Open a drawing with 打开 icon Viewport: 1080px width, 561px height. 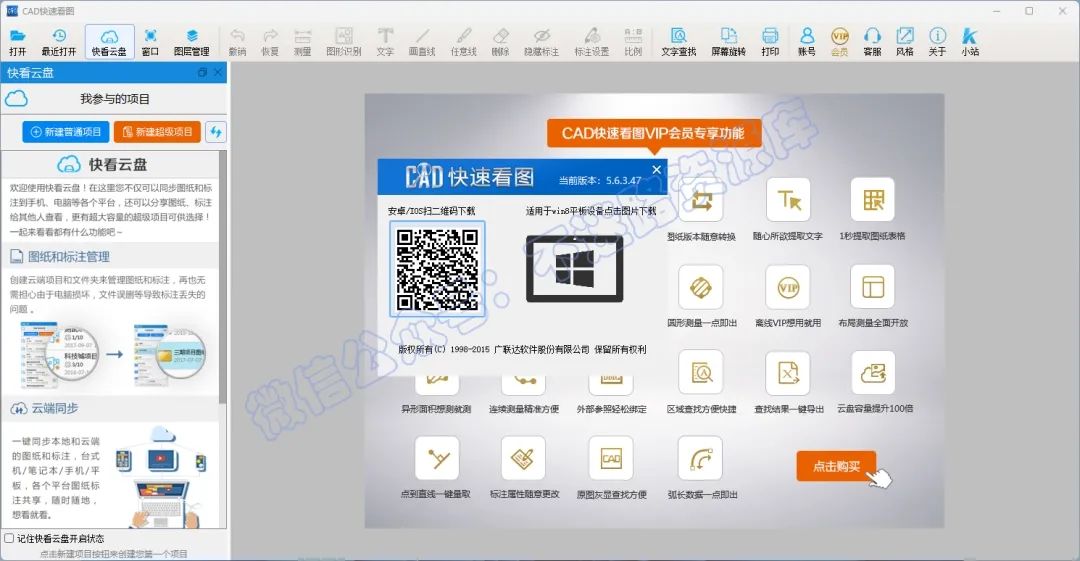click(18, 42)
